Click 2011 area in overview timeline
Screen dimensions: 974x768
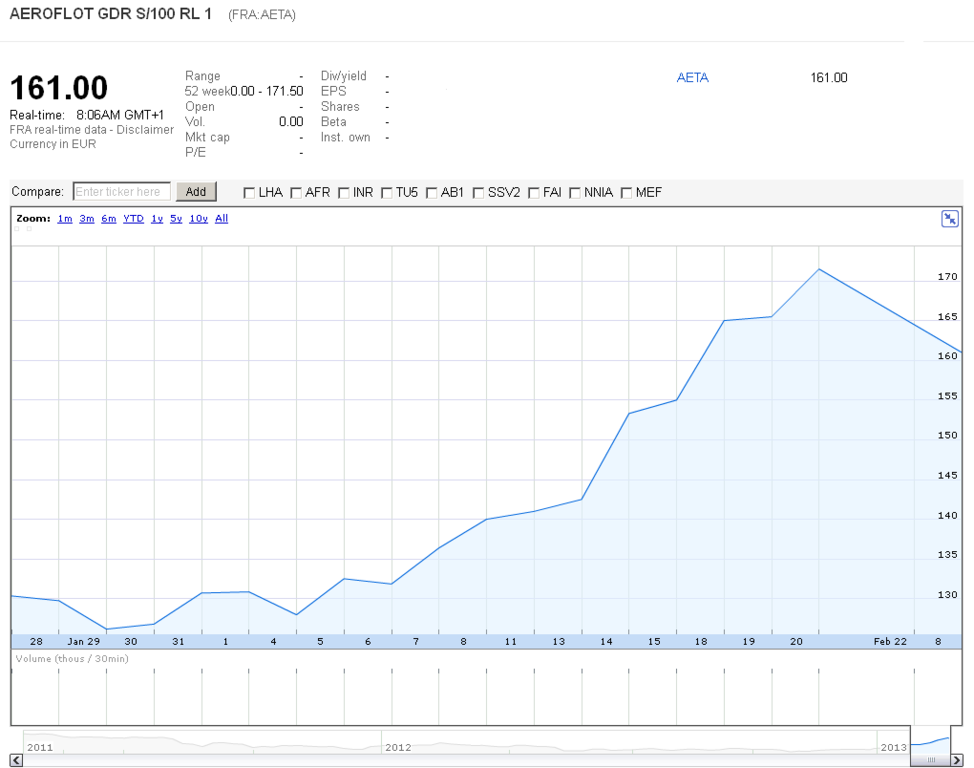pyautogui.click(x=40, y=747)
